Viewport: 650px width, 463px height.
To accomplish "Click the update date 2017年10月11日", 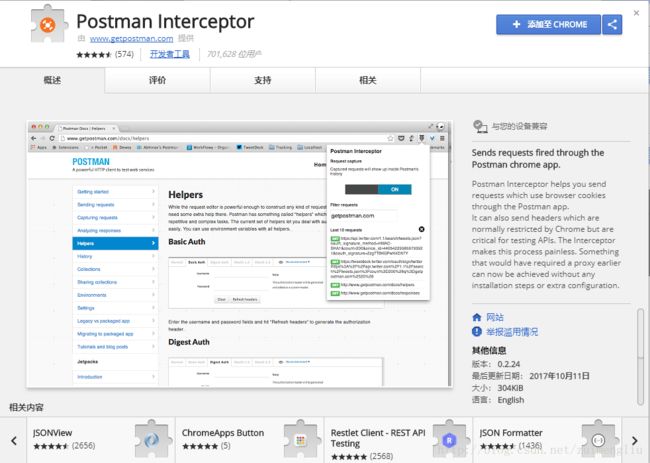I will click(559, 376).
